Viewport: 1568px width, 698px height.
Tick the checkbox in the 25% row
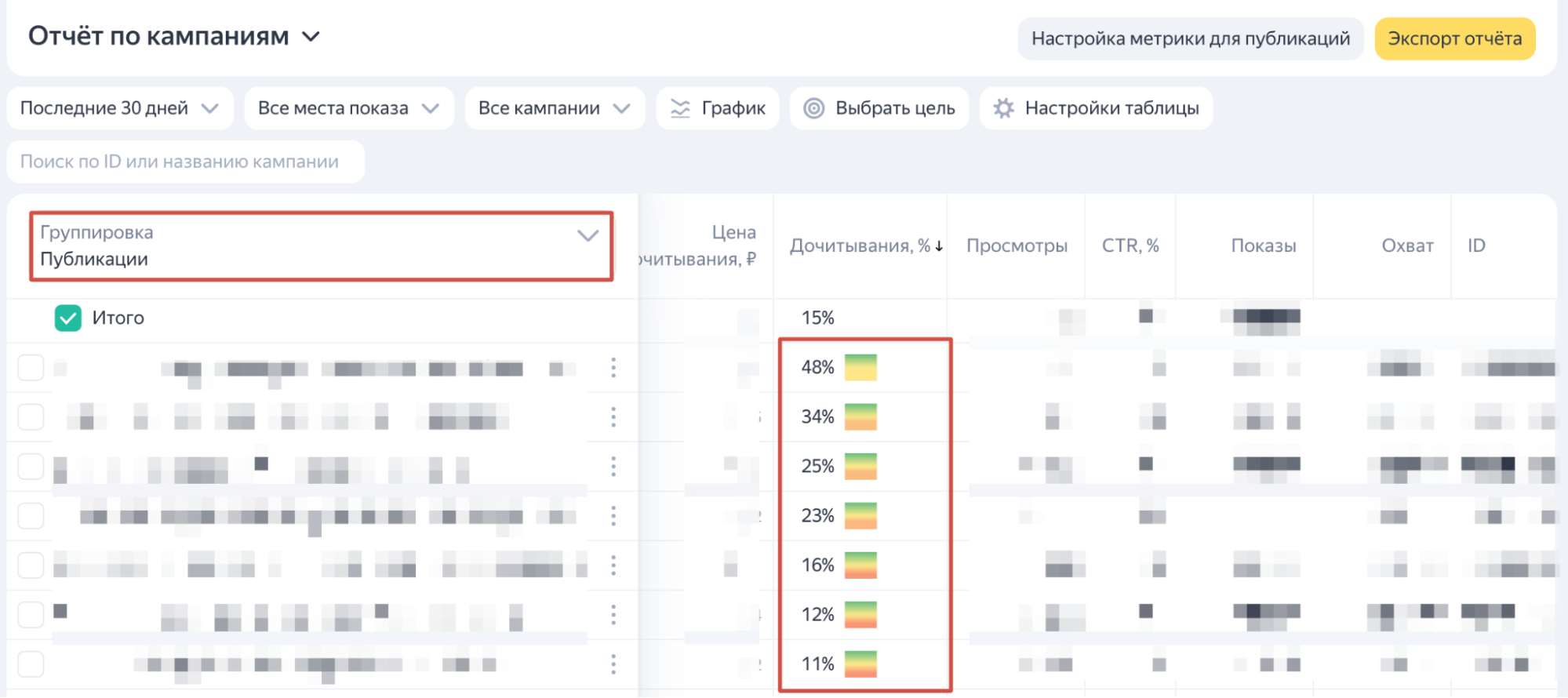click(x=31, y=466)
